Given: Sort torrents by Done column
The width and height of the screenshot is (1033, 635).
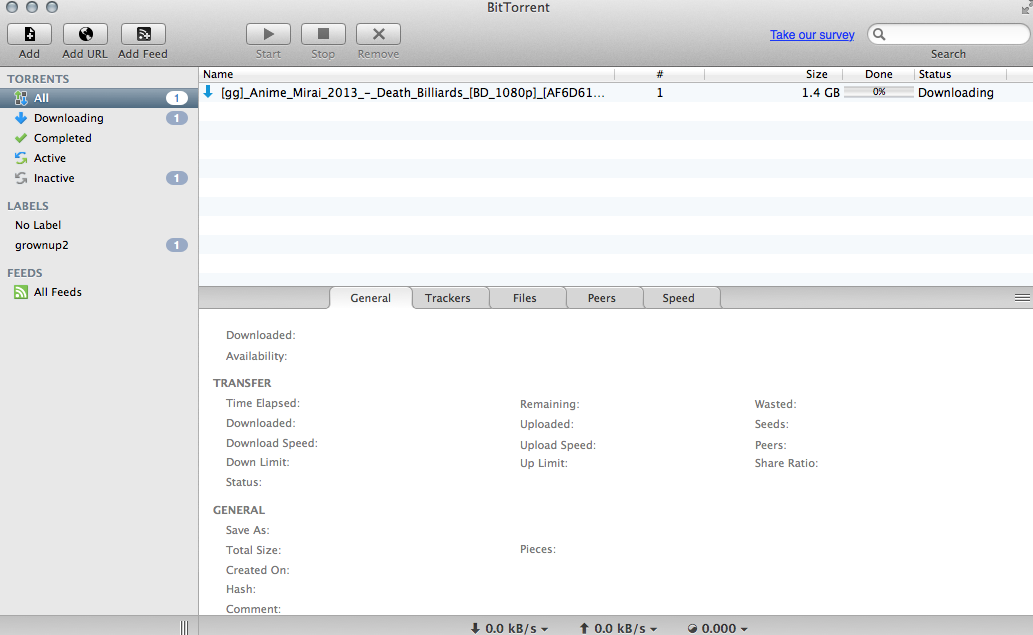Looking at the screenshot, I should [x=878, y=74].
